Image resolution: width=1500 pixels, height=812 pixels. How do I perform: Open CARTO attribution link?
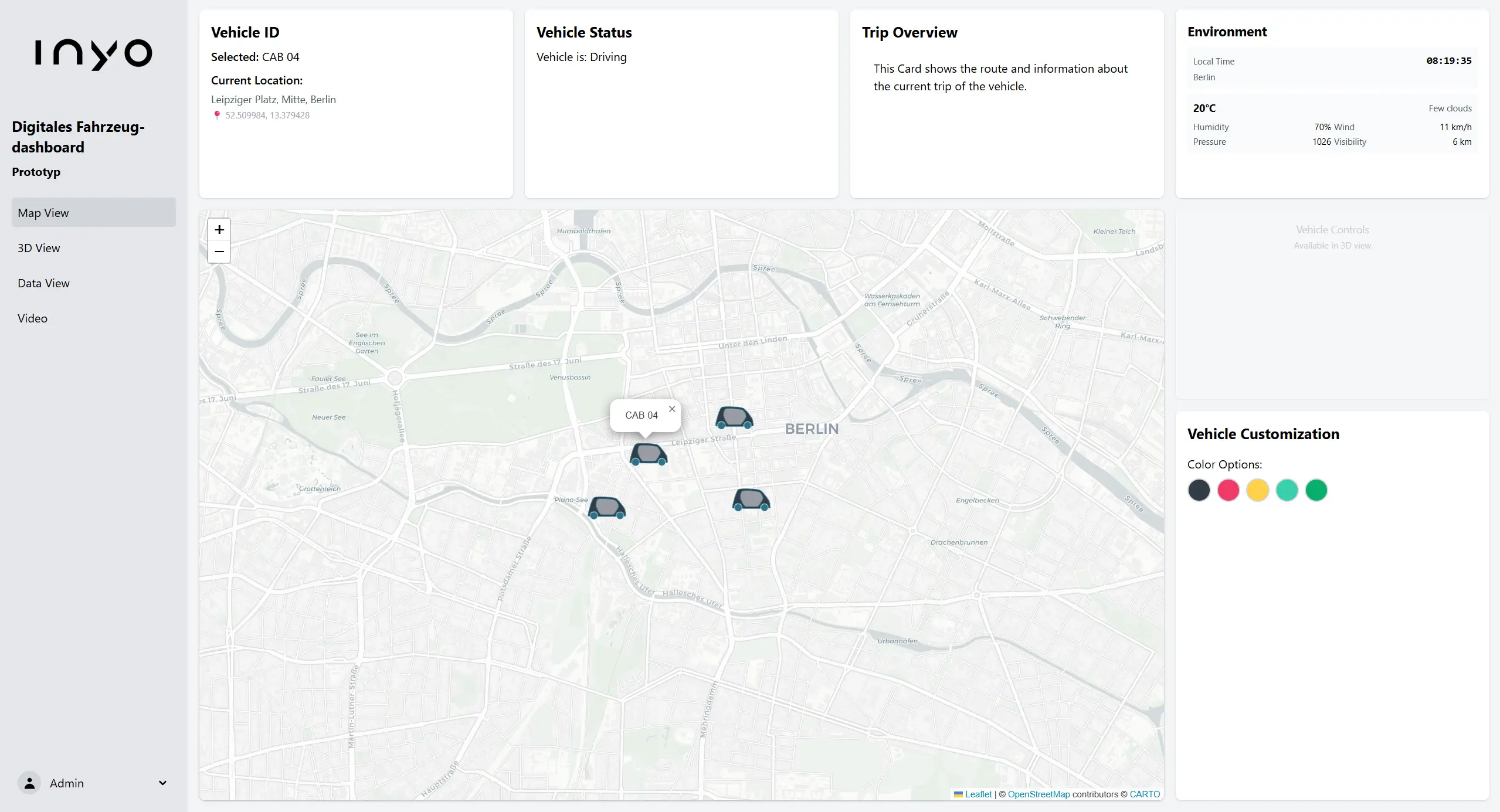(x=1145, y=794)
